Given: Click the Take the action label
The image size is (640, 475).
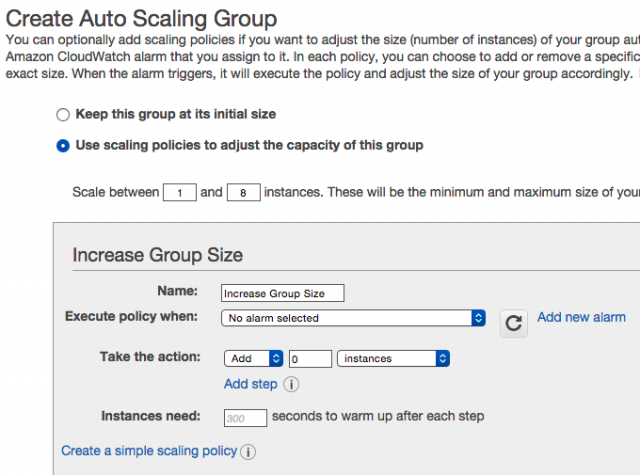Looking at the screenshot, I should click(150, 357).
